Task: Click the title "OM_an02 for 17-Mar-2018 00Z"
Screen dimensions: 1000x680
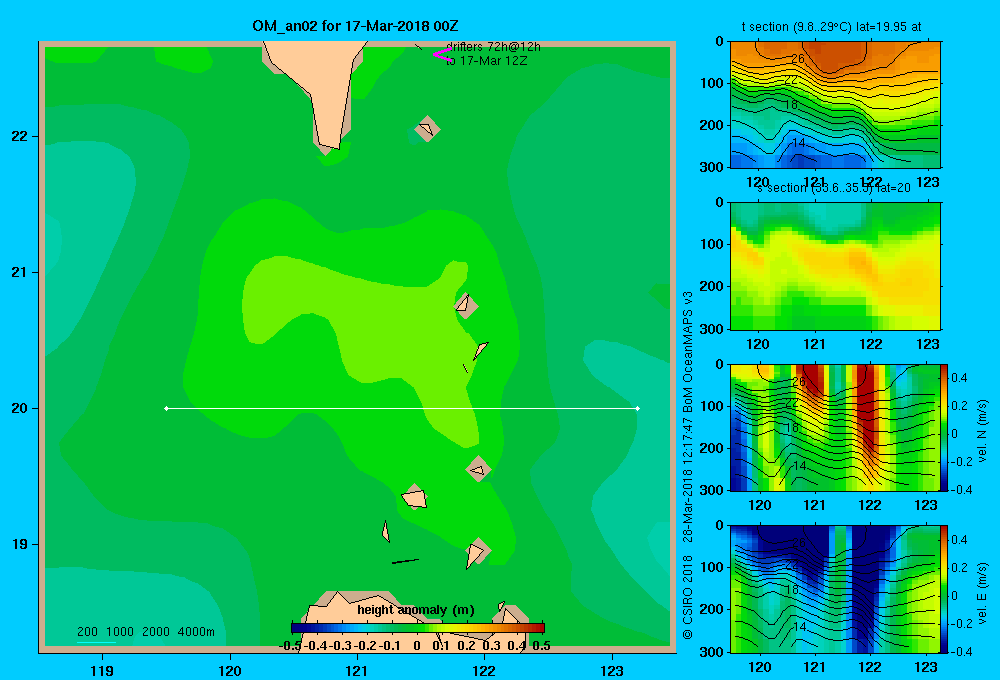Action: pos(355,26)
